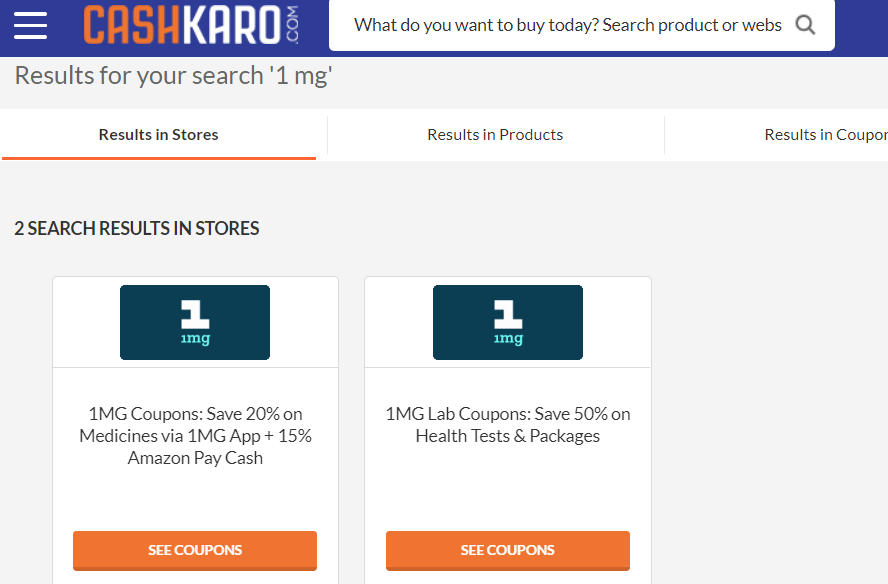Click the orange underline beneath Results in Stores

[x=159, y=158]
